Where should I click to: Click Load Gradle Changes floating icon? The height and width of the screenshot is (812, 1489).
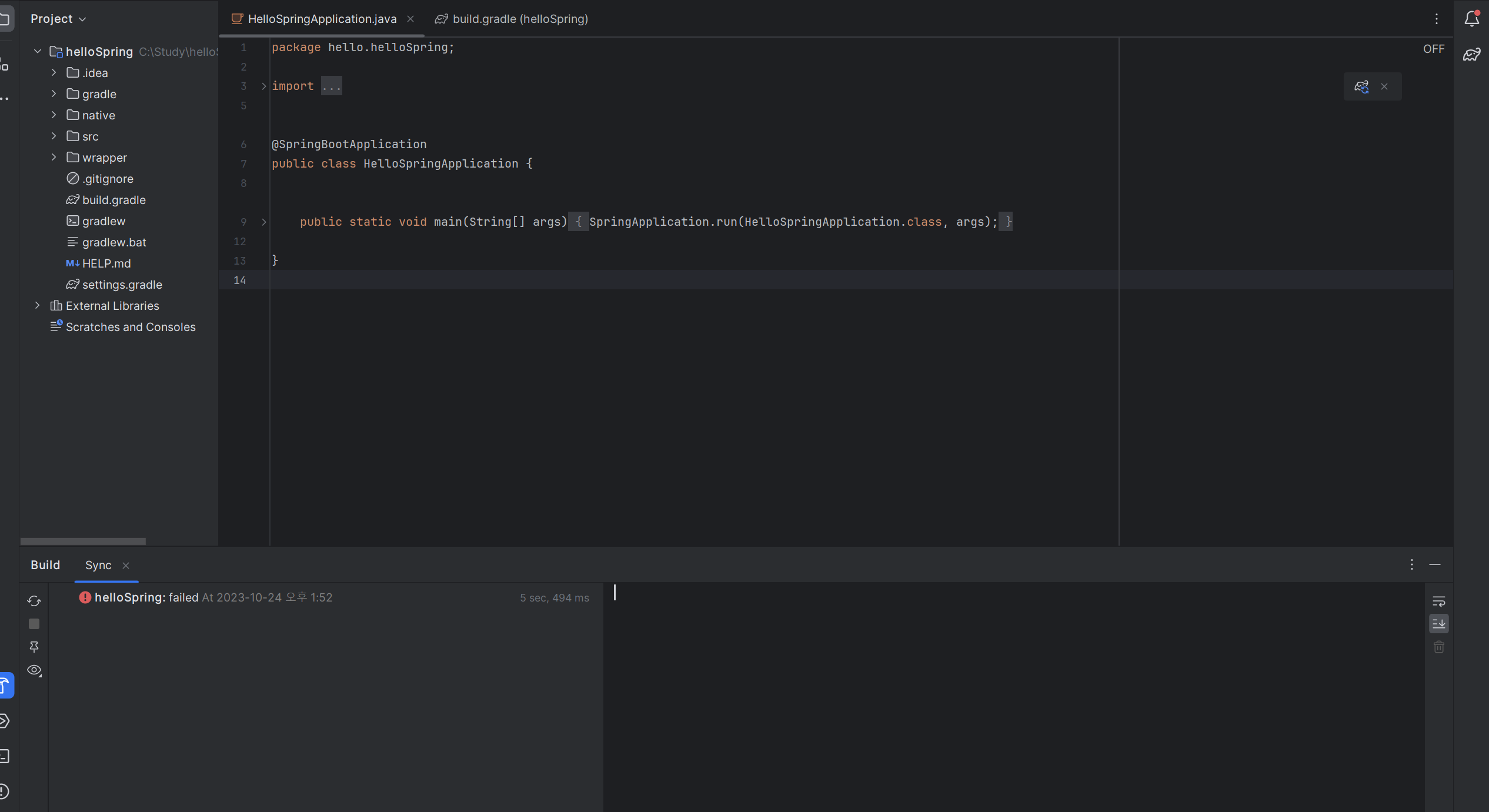[1361, 87]
